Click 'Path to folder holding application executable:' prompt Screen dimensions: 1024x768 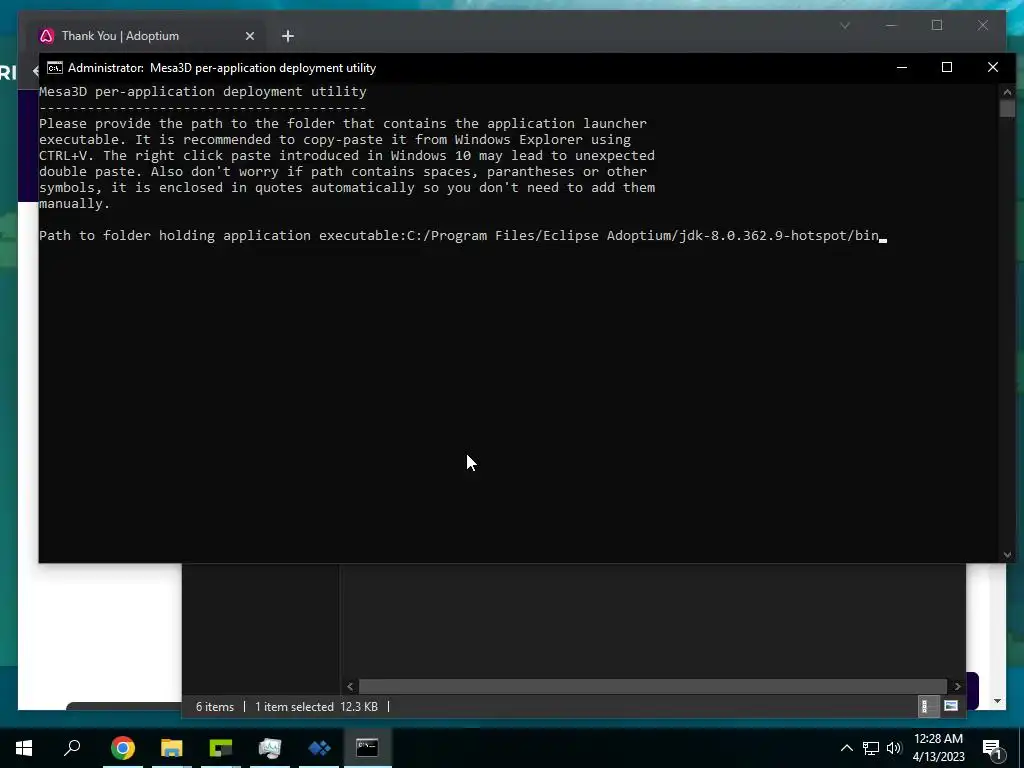tap(223, 236)
